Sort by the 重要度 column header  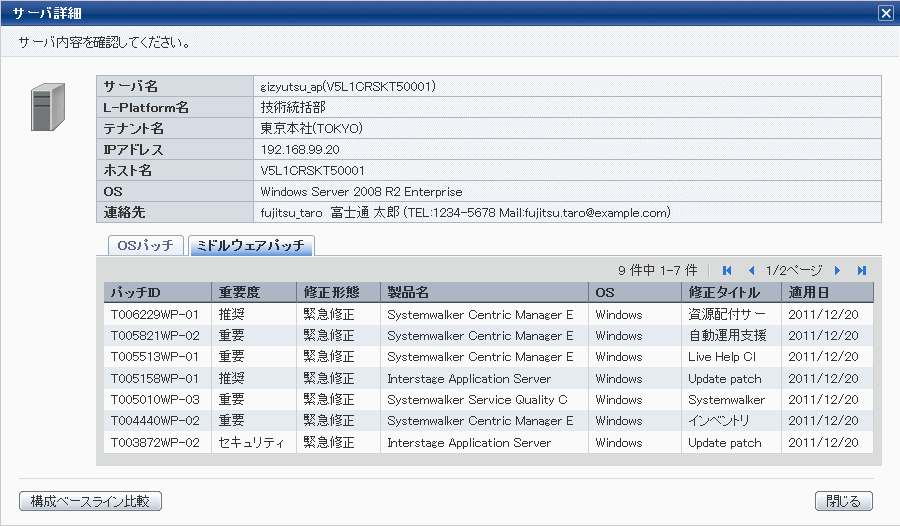(x=254, y=292)
